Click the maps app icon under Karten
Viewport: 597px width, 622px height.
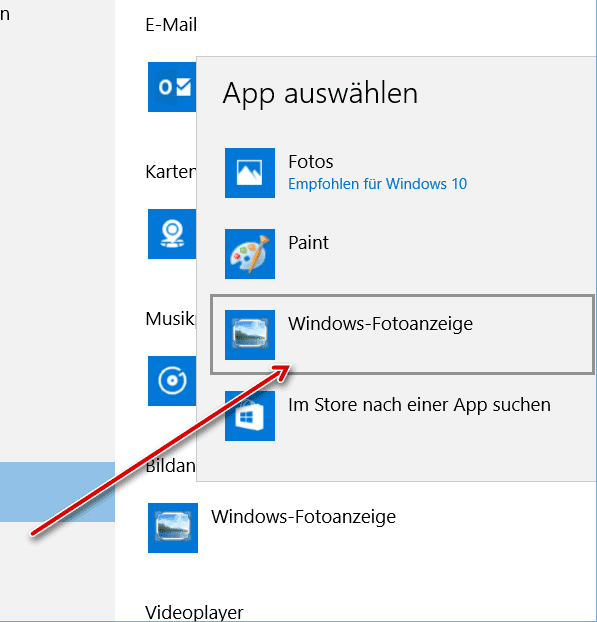pos(172,234)
